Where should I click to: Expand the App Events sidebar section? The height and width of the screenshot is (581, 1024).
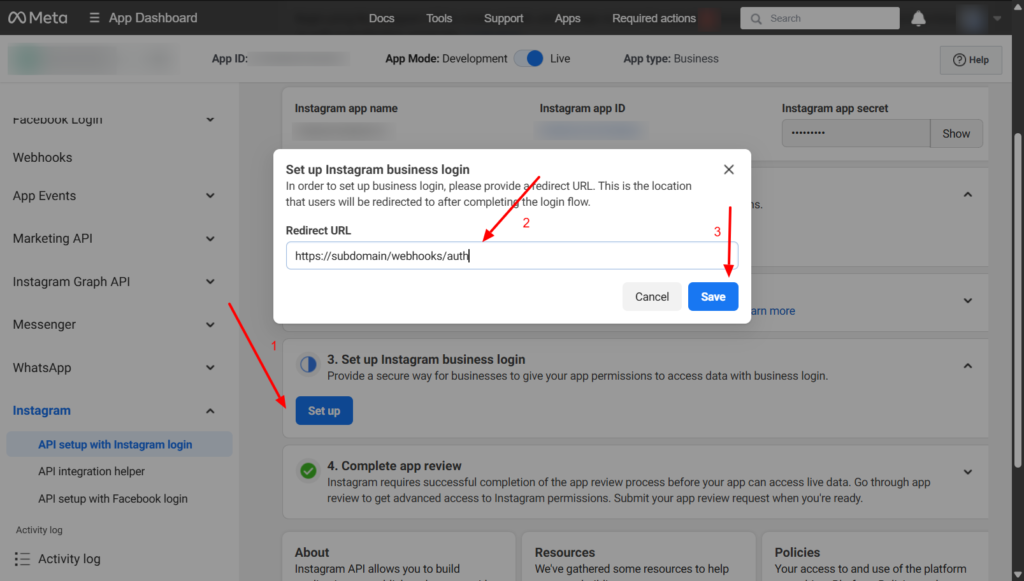pyautogui.click(x=210, y=196)
